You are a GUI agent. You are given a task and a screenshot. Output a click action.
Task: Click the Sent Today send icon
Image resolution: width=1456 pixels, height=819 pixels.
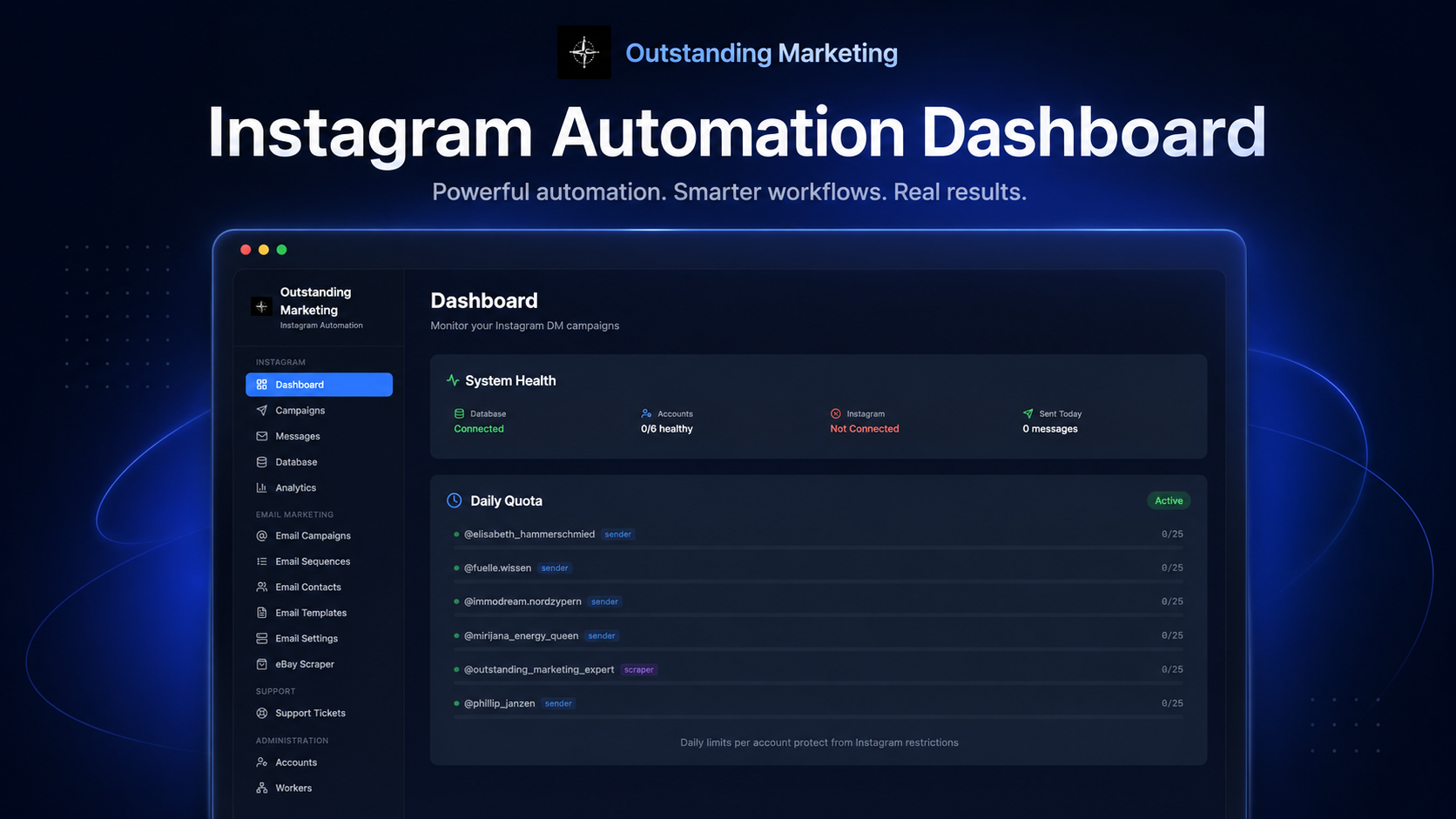1028,413
